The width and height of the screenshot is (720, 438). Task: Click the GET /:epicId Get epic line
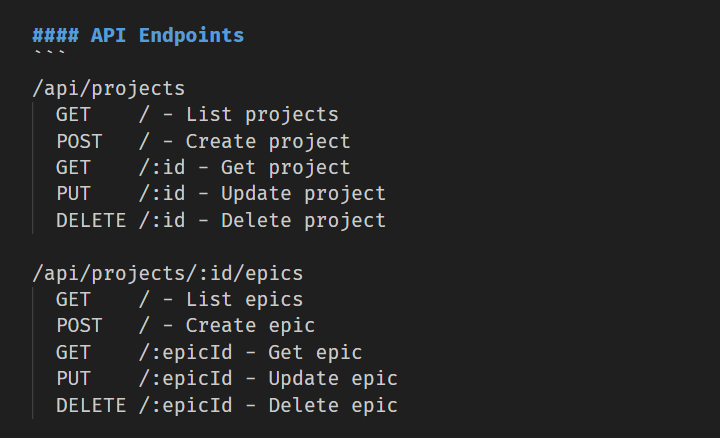tap(209, 353)
